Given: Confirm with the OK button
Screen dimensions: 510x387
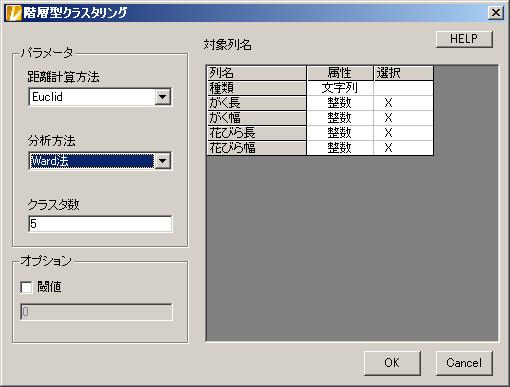Looking at the screenshot, I should 392,363.
